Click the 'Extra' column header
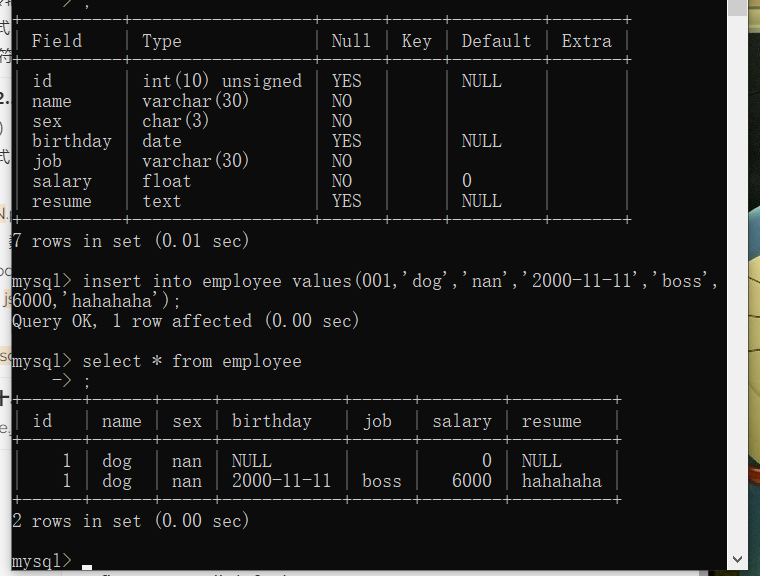 click(586, 41)
